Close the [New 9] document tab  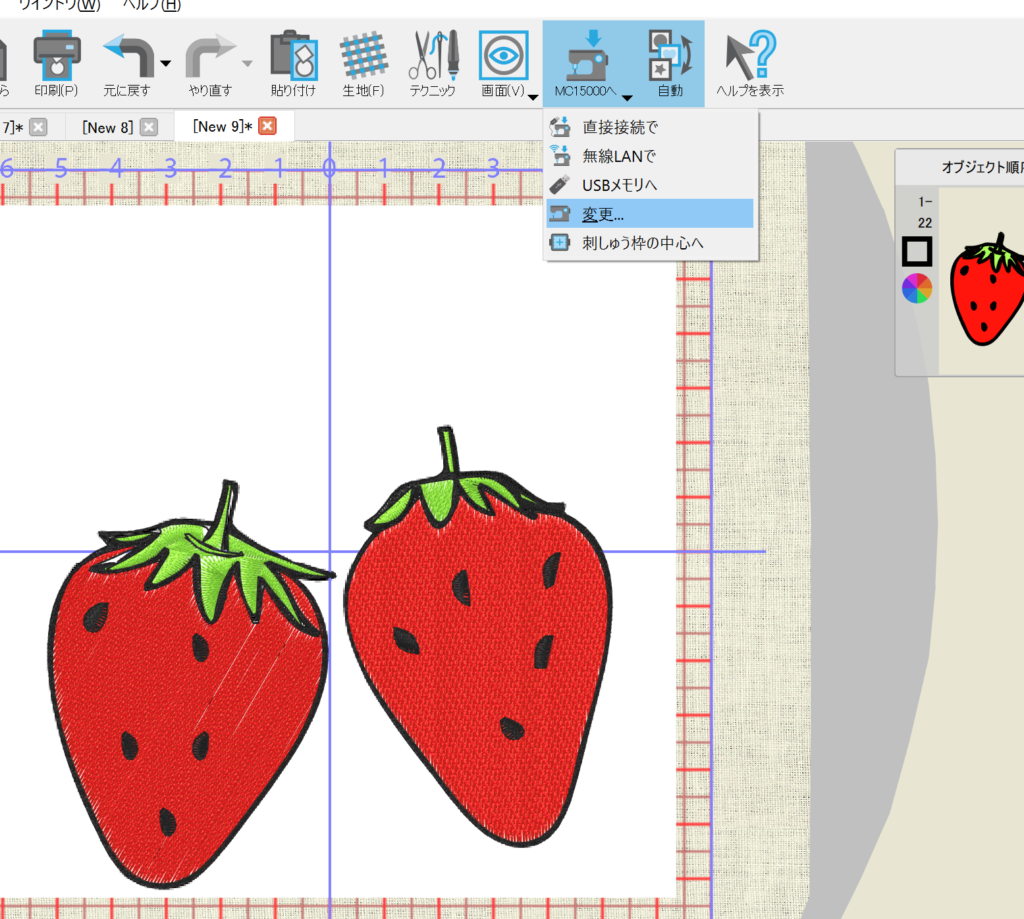267,126
